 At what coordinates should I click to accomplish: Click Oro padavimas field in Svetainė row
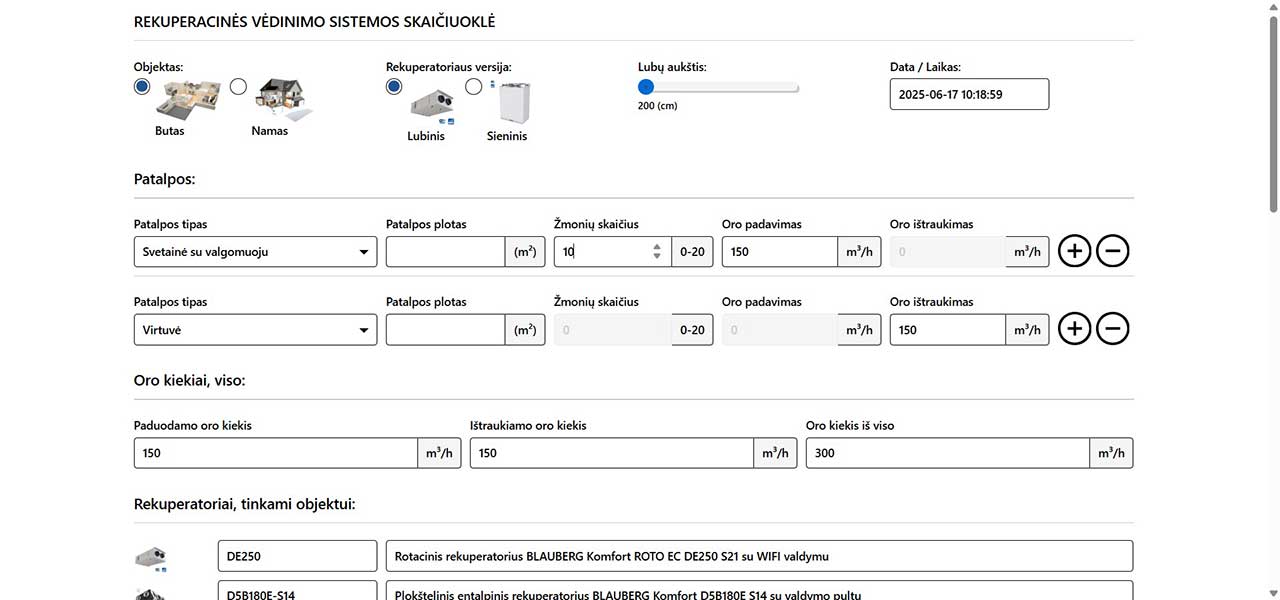click(x=780, y=252)
